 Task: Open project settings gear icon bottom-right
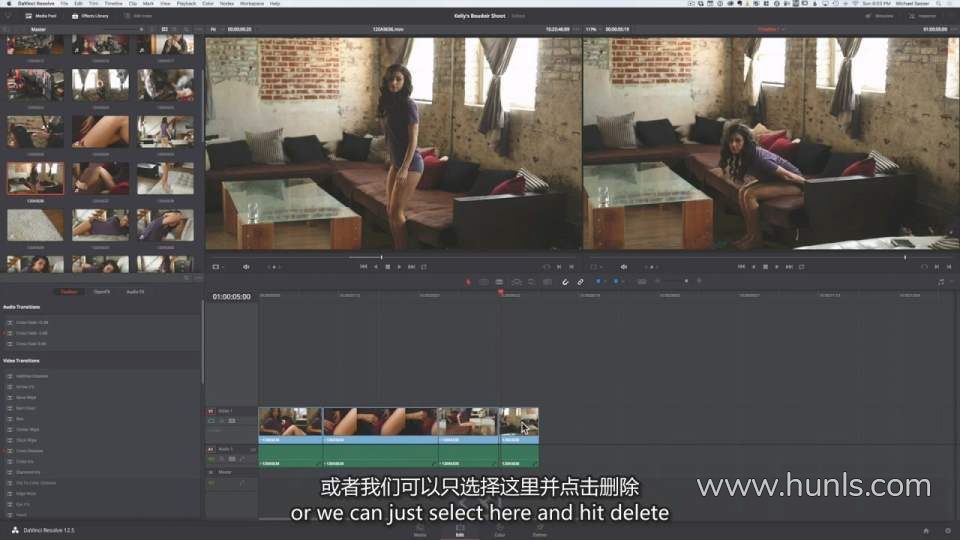pyautogui.click(x=948, y=531)
